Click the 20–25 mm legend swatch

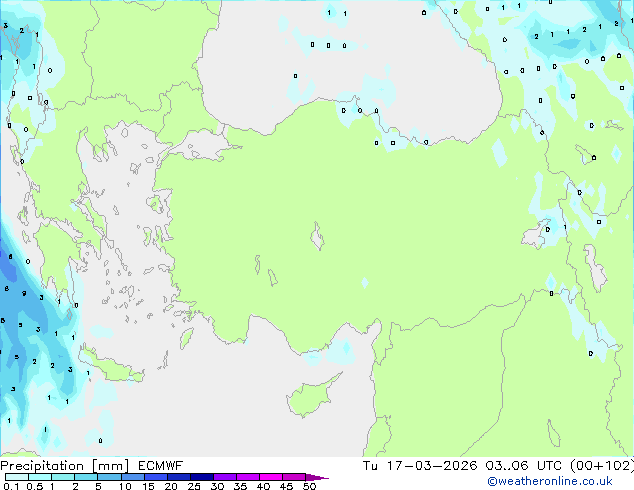coord(178,477)
